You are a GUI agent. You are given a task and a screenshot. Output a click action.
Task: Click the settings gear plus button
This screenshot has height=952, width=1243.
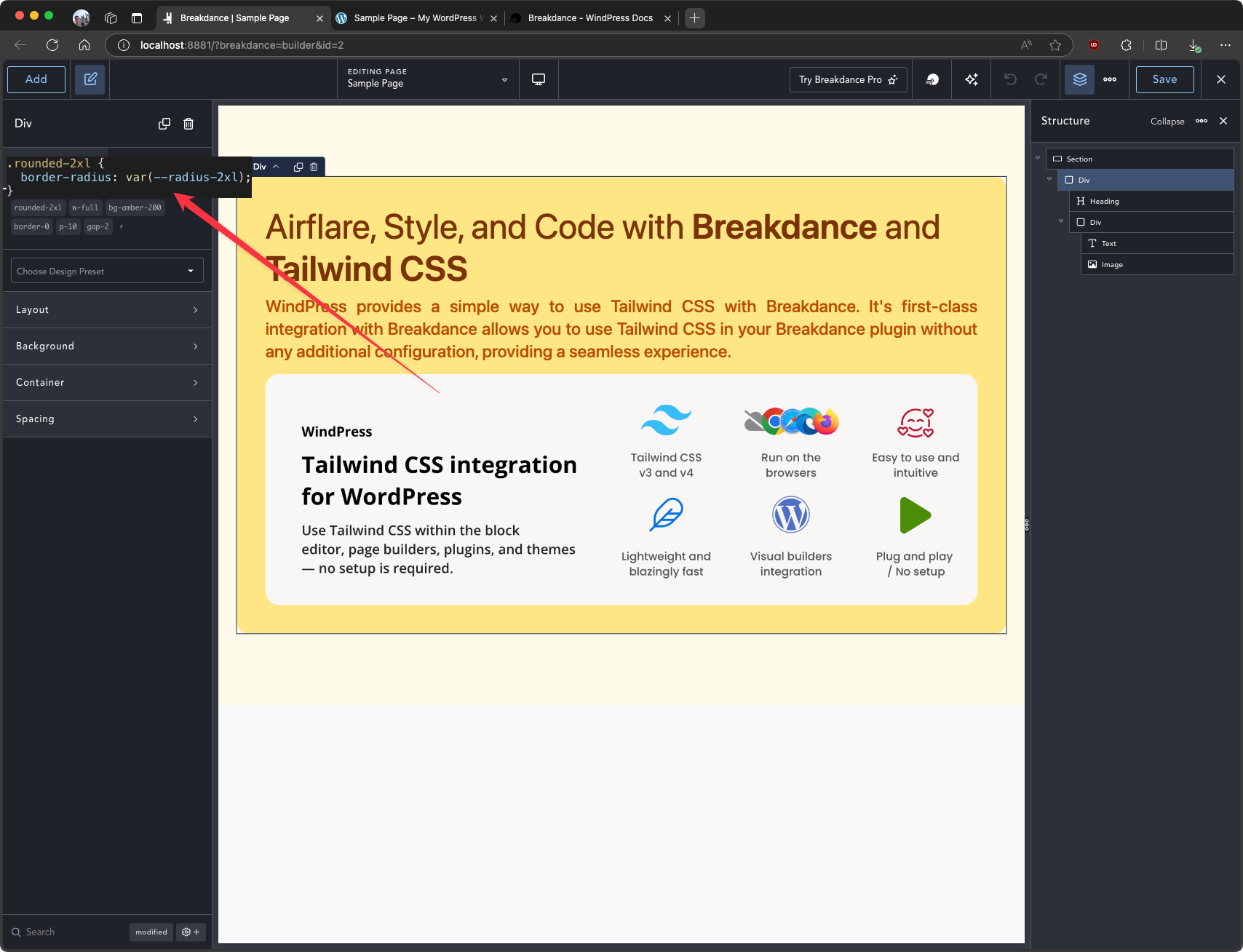pyautogui.click(x=191, y=932)
